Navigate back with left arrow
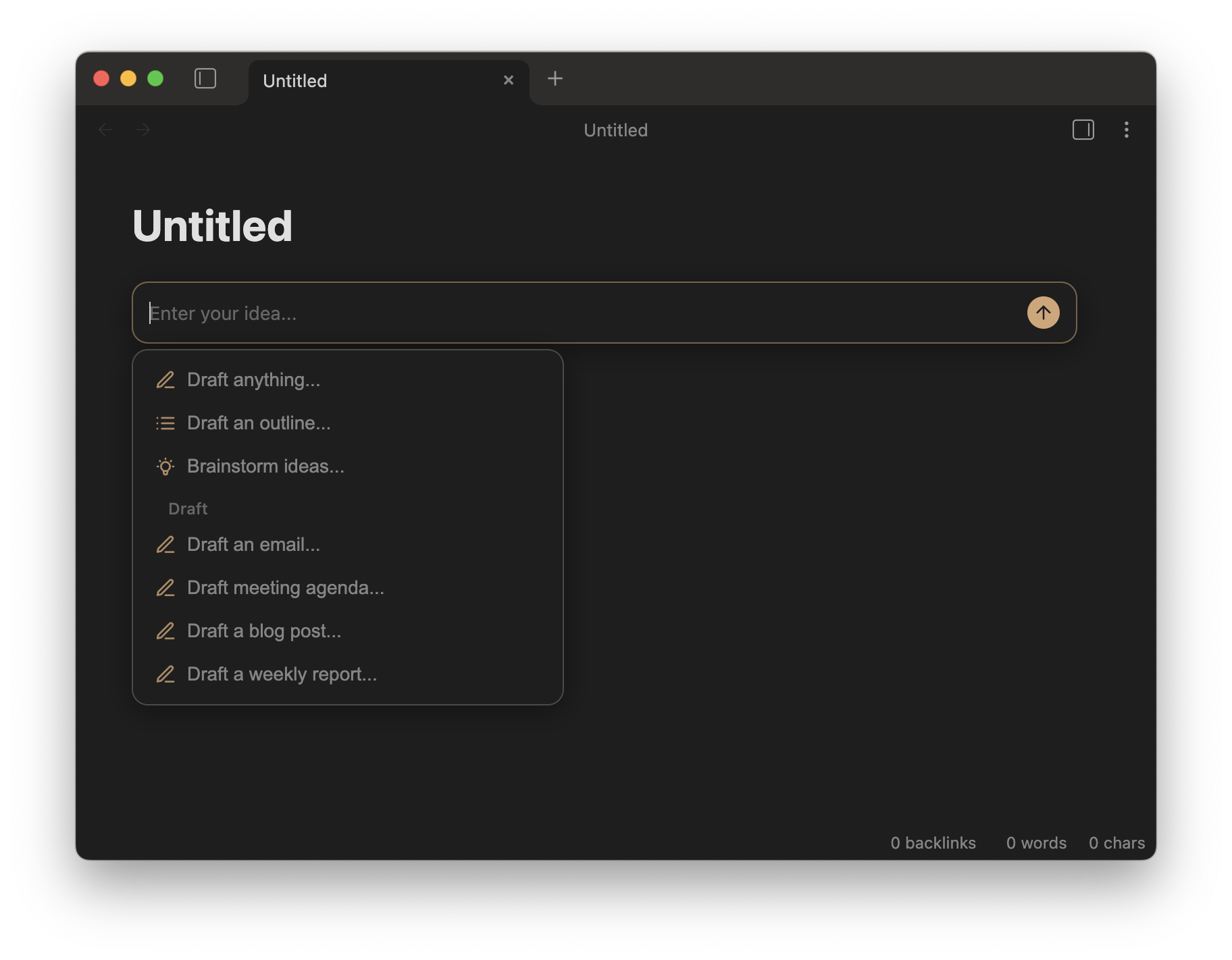The image size is (1232, 960). click(x=105, y=130)
